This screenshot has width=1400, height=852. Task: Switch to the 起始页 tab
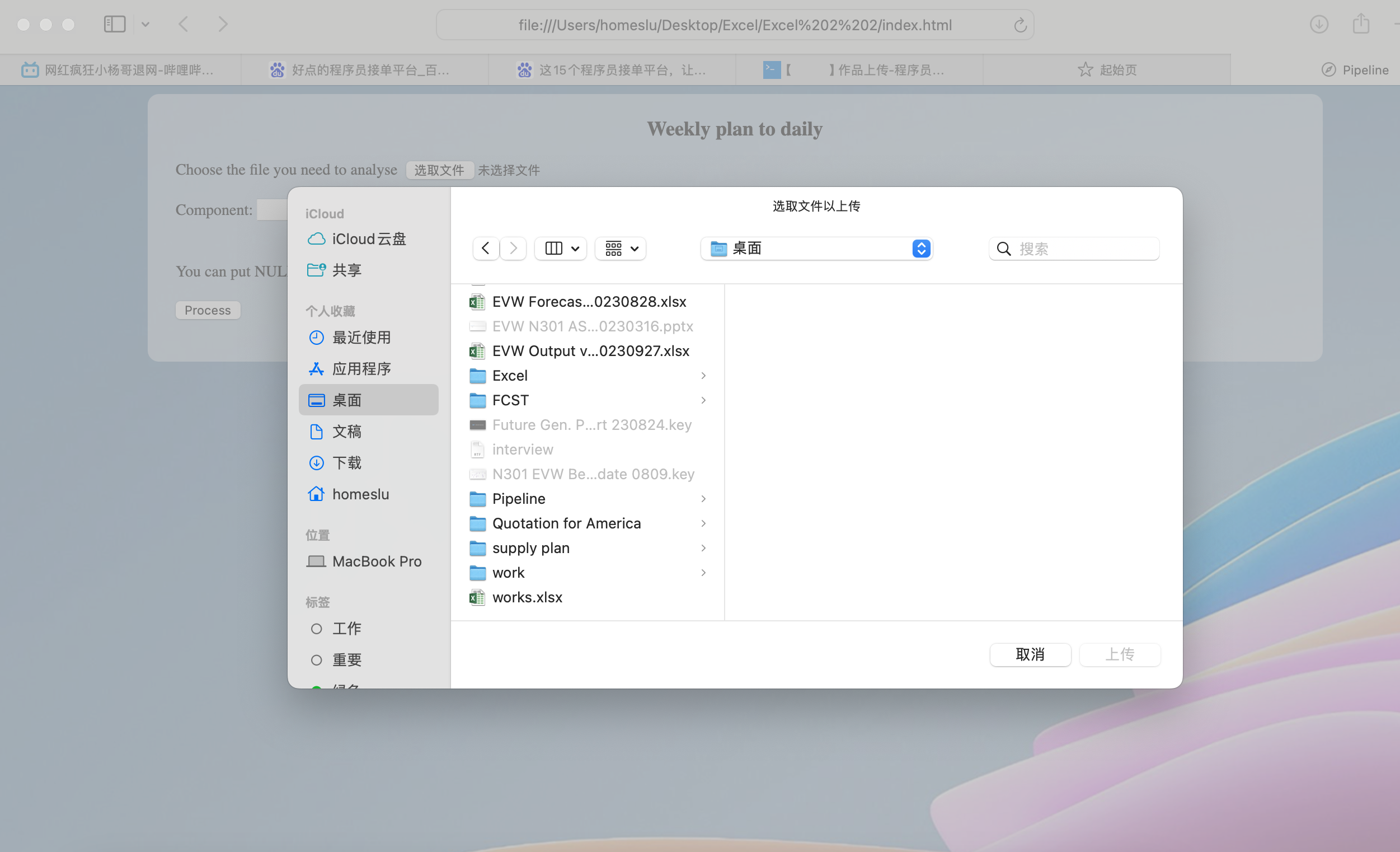[1106, 70]
